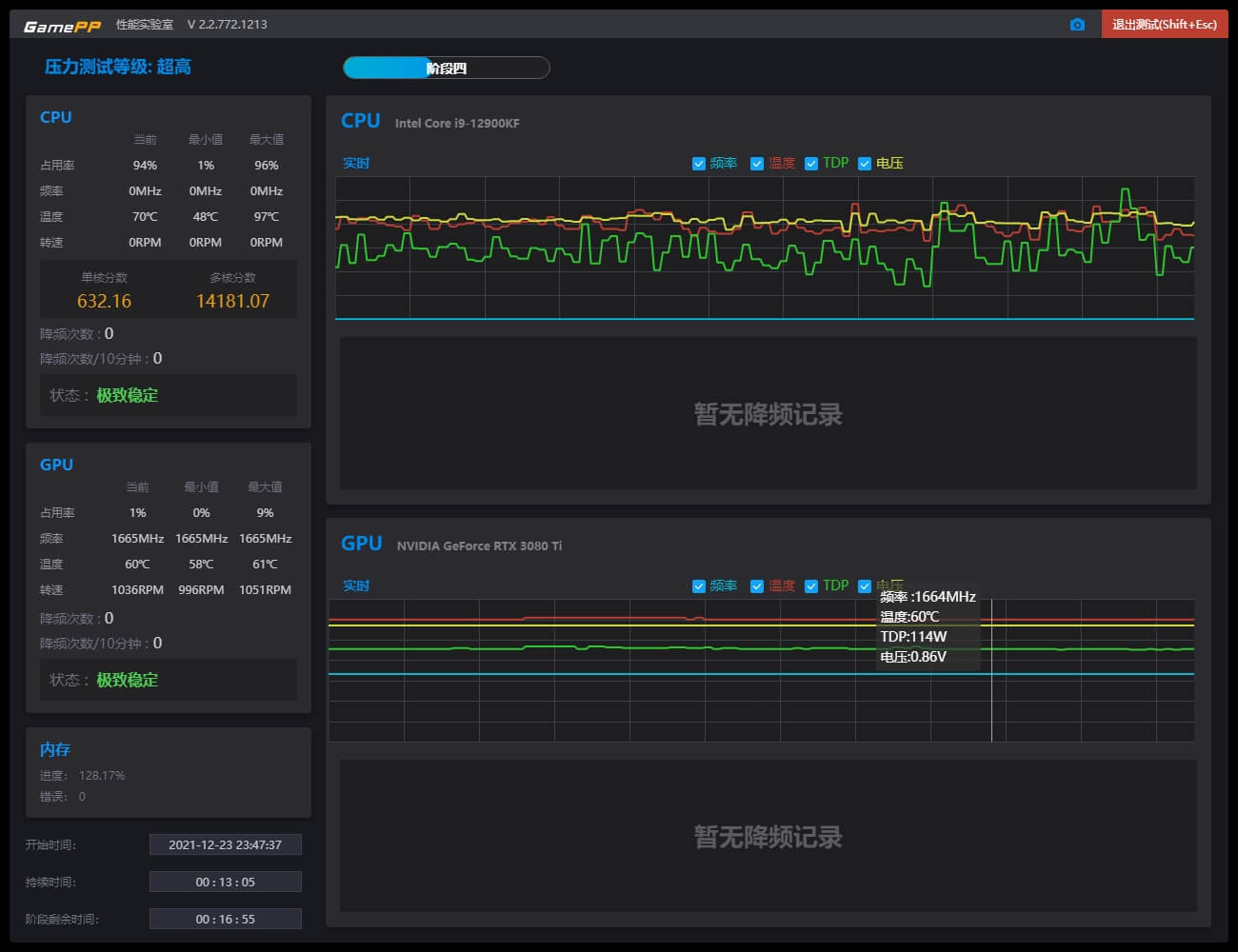Click the CPU status 极致稳定
The image size is (1238, 952).
tap(128, 395)
